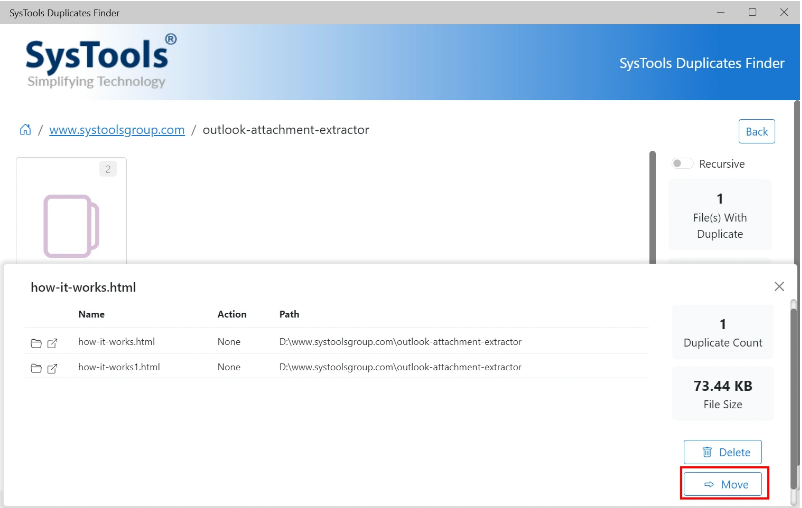Click the SysTools logo

point(101,61)
